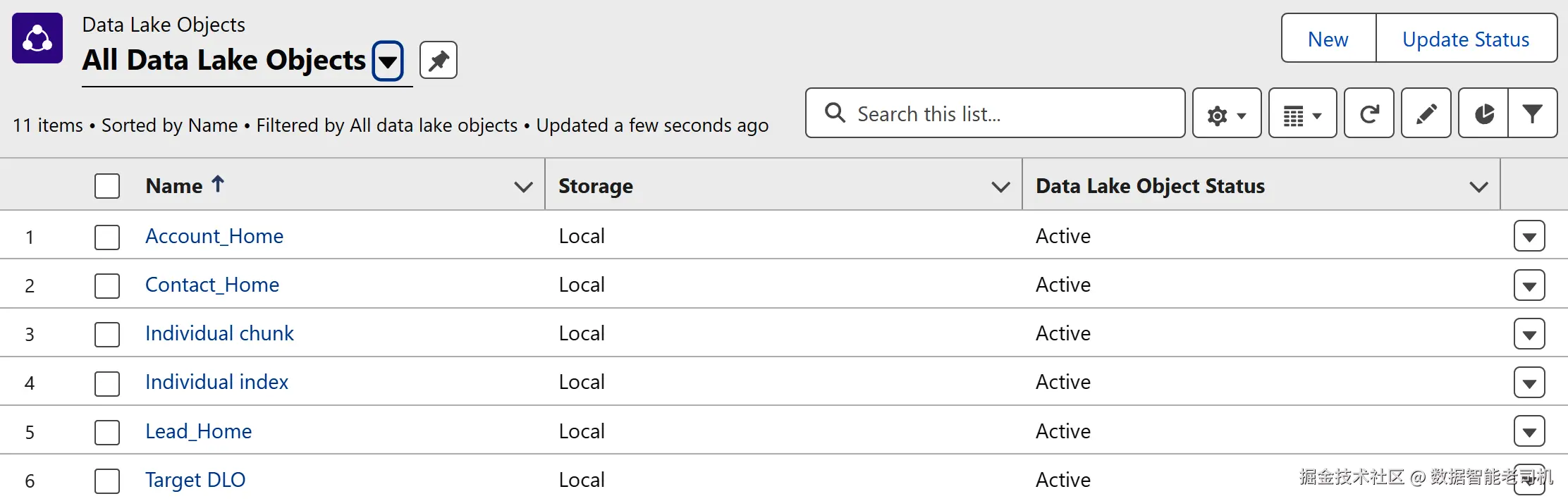
Task: Focus the Search this list field
Action: tap(995, 113)
